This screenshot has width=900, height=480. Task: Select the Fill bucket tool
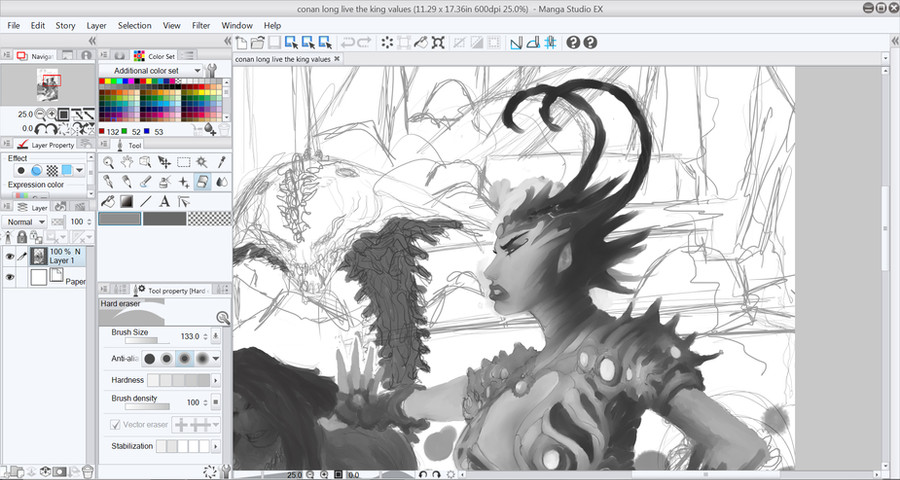108,201
